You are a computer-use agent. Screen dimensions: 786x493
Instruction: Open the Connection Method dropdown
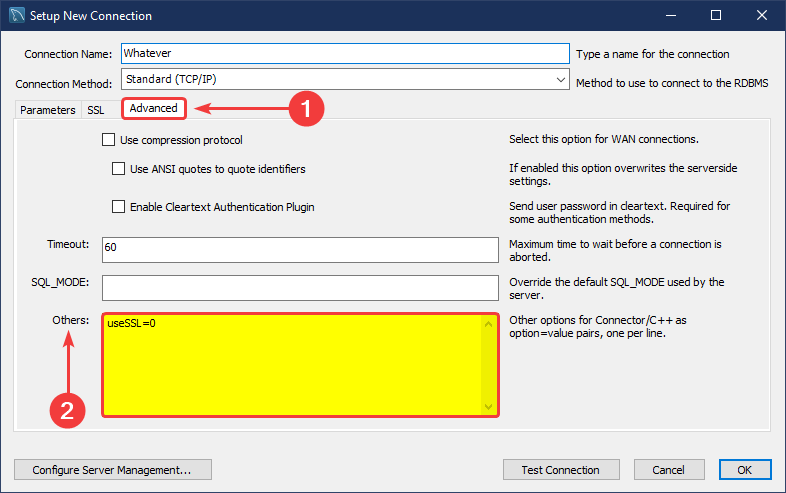(x=559, y=79)
